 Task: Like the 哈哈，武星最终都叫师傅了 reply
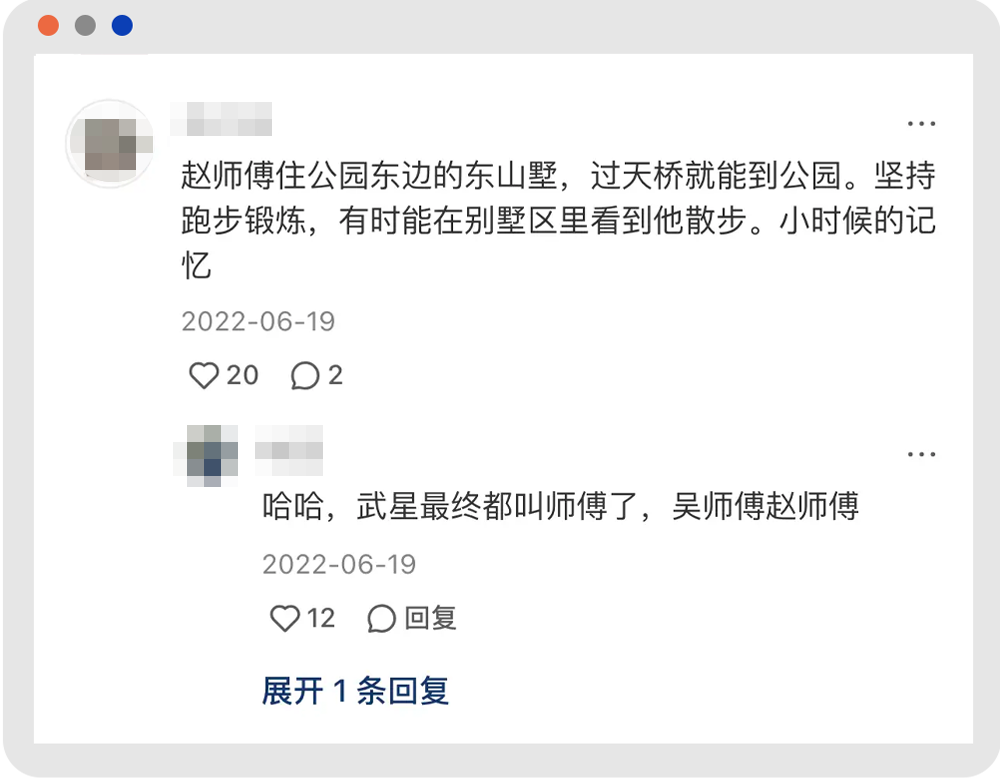pos(285,619)
